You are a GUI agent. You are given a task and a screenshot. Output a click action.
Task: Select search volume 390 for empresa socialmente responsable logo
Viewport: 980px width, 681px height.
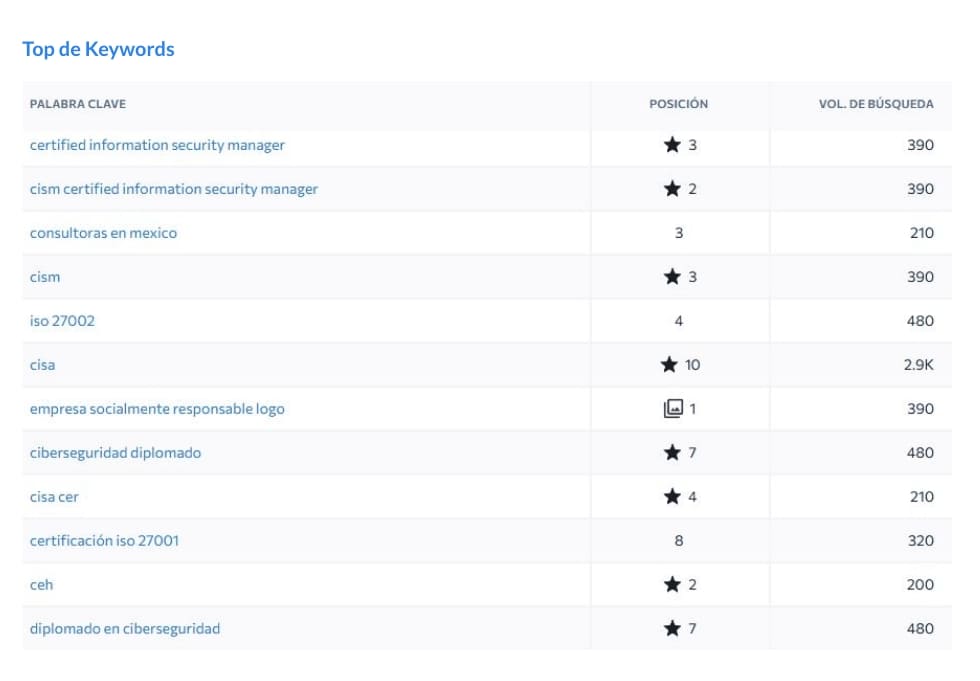pos(920,409)
